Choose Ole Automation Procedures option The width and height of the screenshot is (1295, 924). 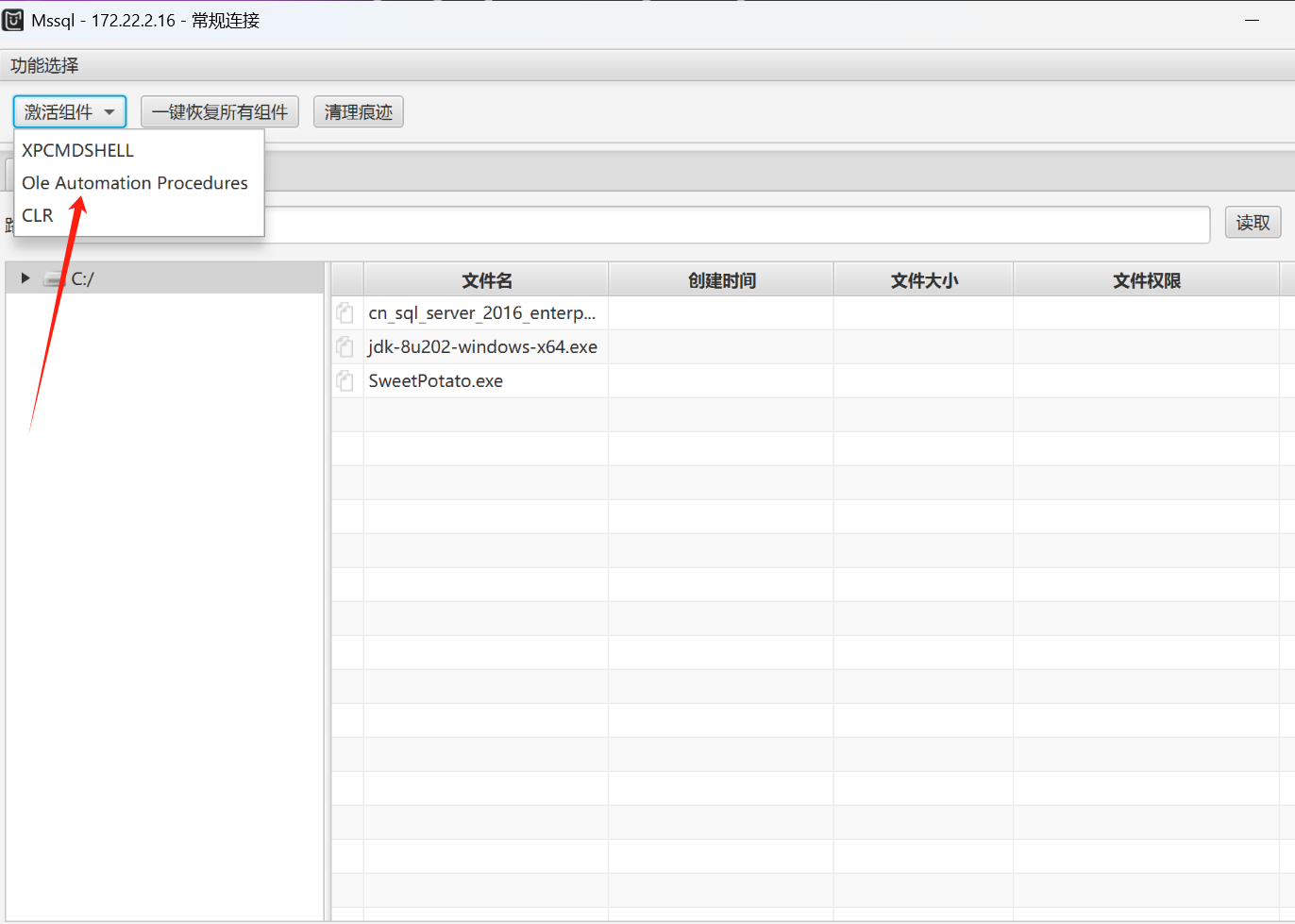click(135, 183)
